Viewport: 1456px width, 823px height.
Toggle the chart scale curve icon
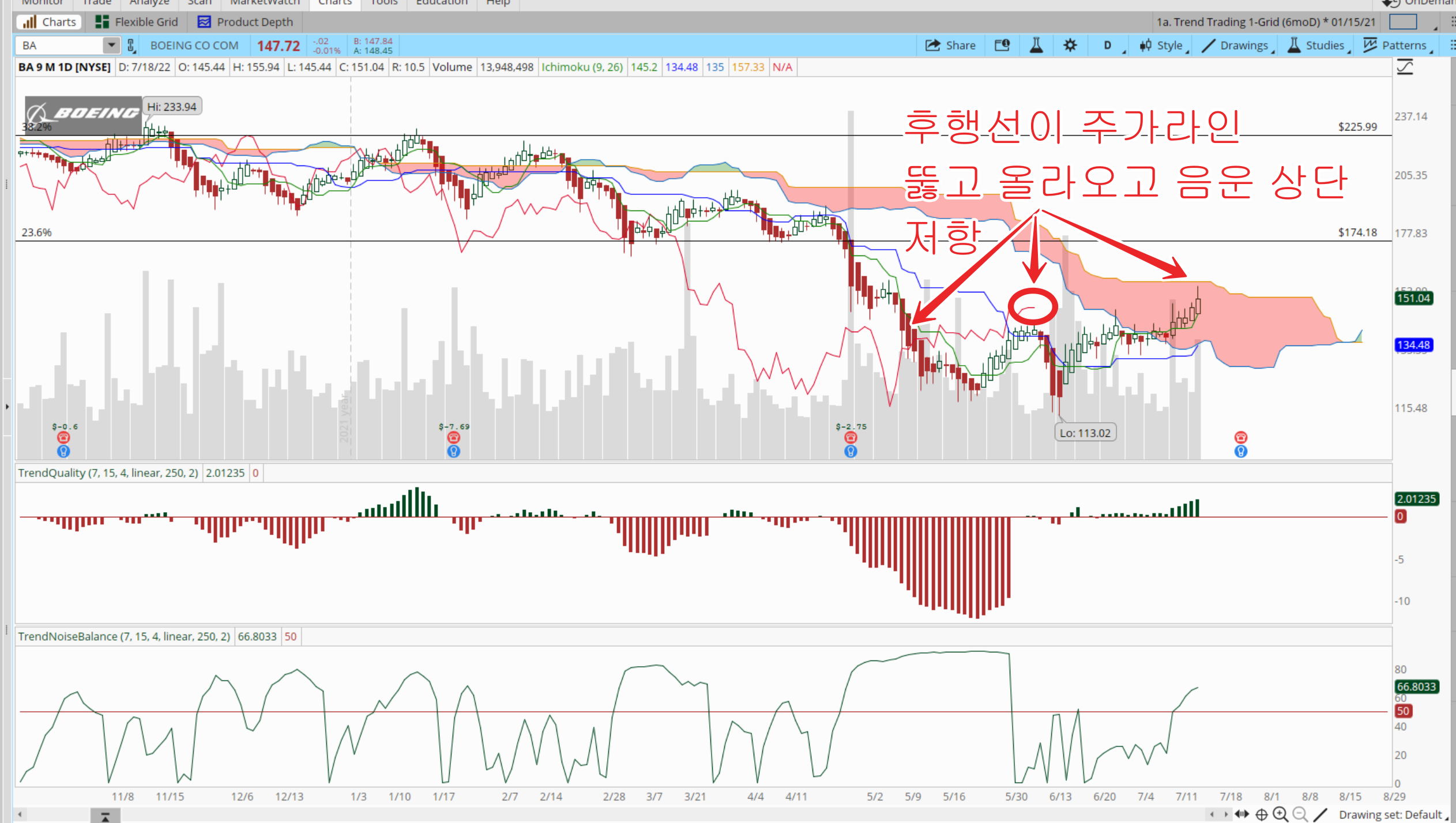pyautogui.click(x=1405, y=67)
